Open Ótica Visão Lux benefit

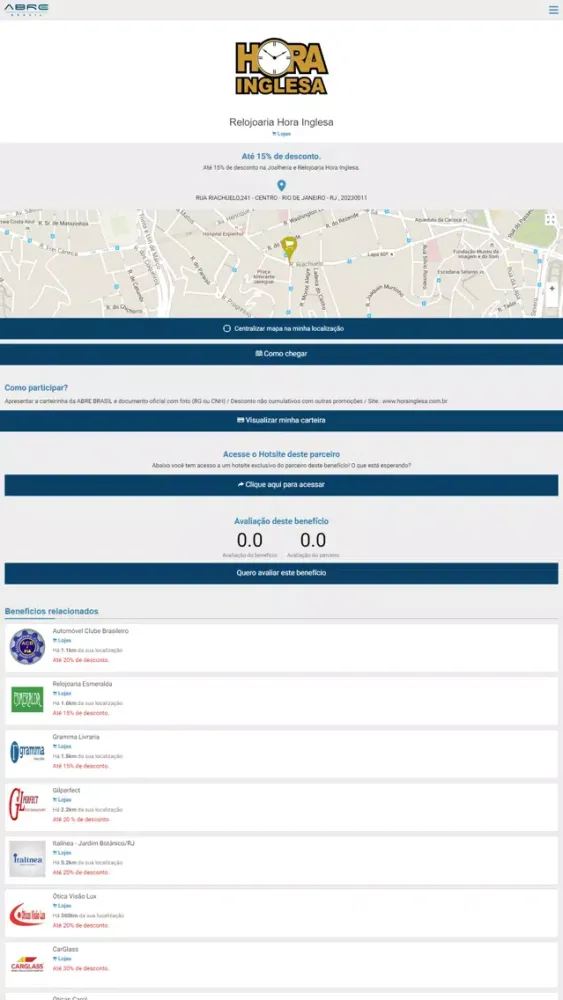[x=281, y=913]
